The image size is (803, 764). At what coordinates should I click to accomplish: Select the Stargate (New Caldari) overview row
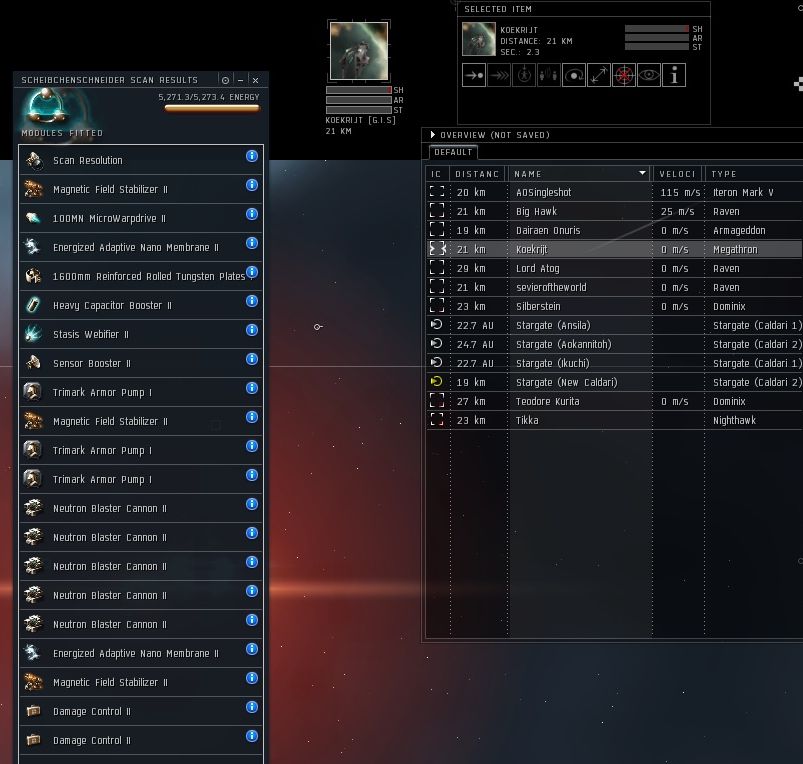615,383
